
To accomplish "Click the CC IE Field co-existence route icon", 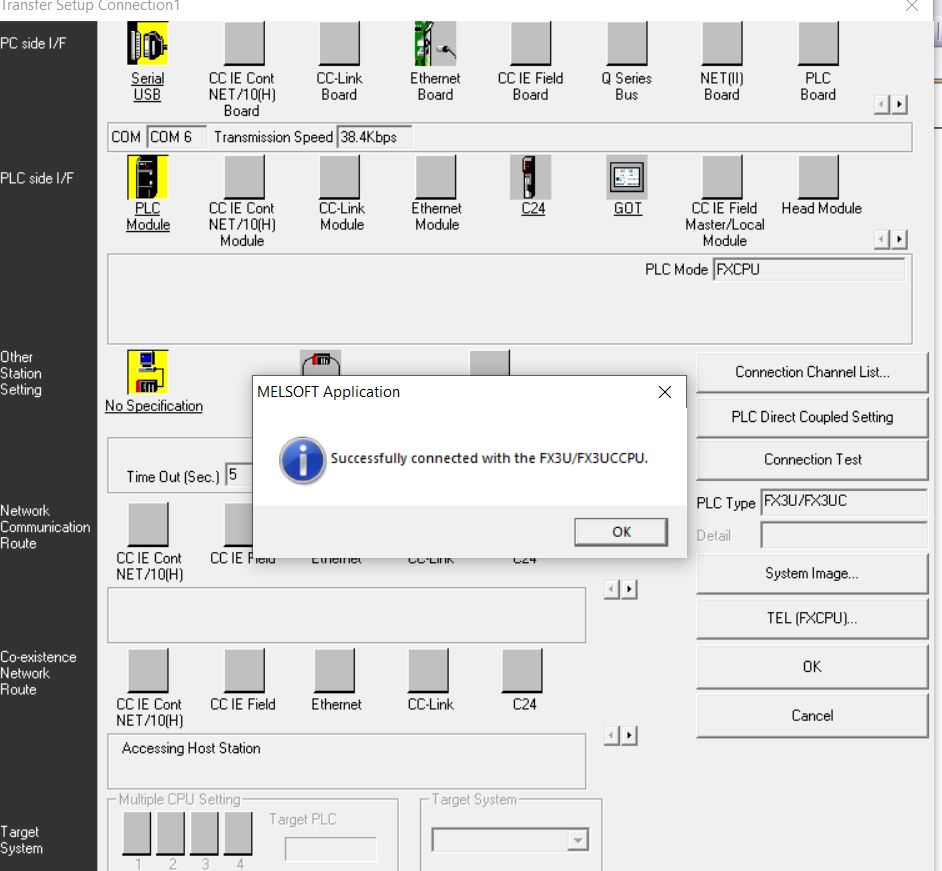I will 243,670.
